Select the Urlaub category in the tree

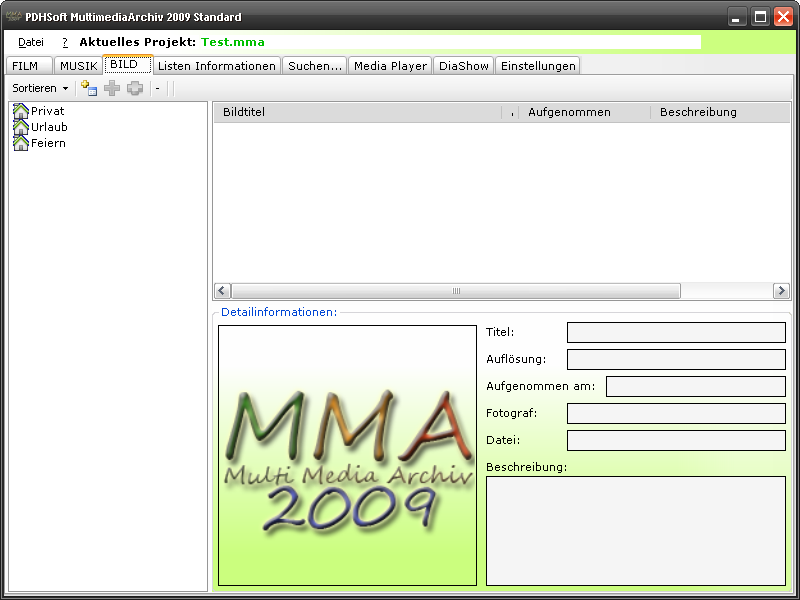(x=49, y=127)
